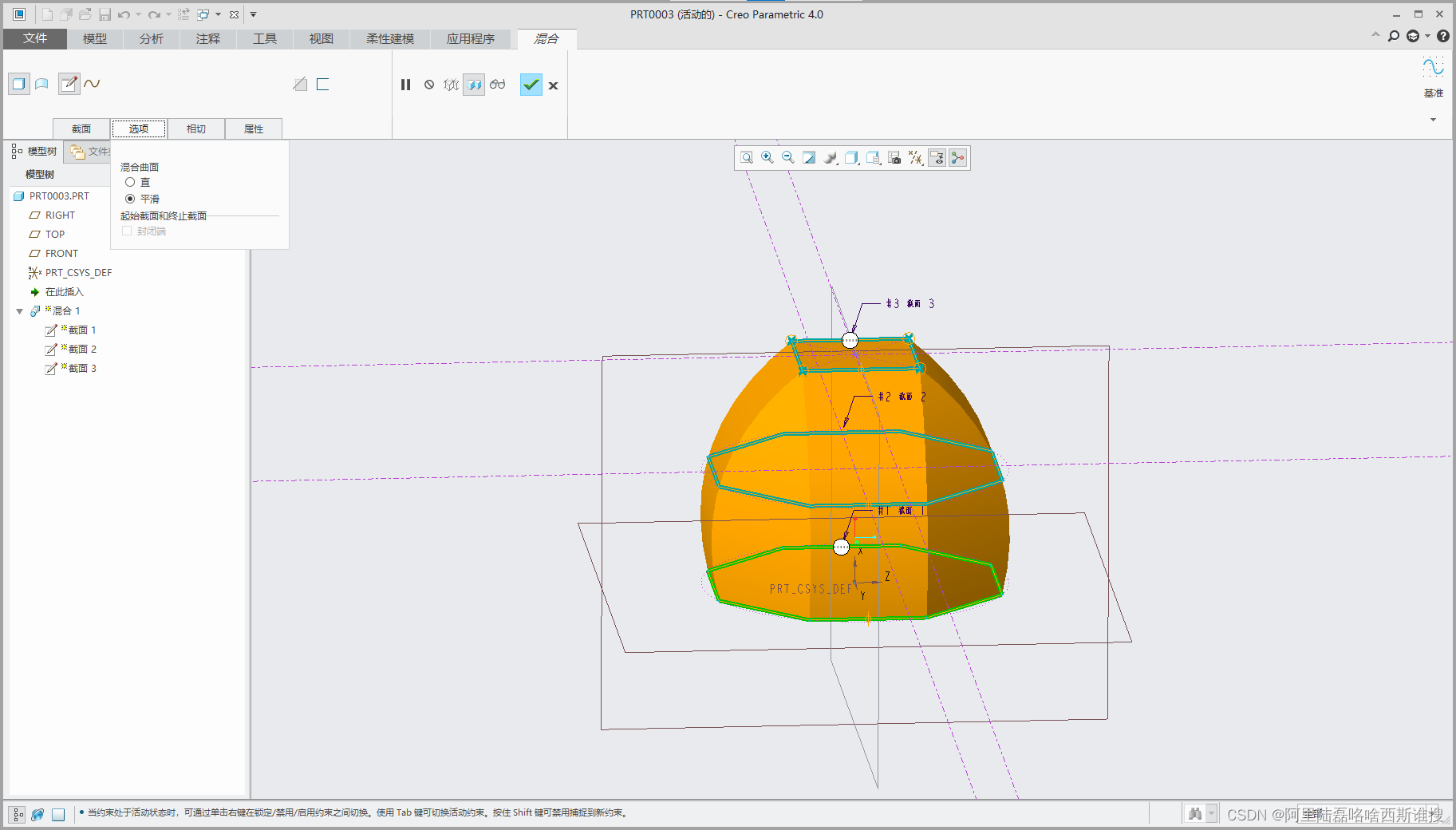
Task: Open the Undo history dropdown arrow
Action: pos(139,14)
